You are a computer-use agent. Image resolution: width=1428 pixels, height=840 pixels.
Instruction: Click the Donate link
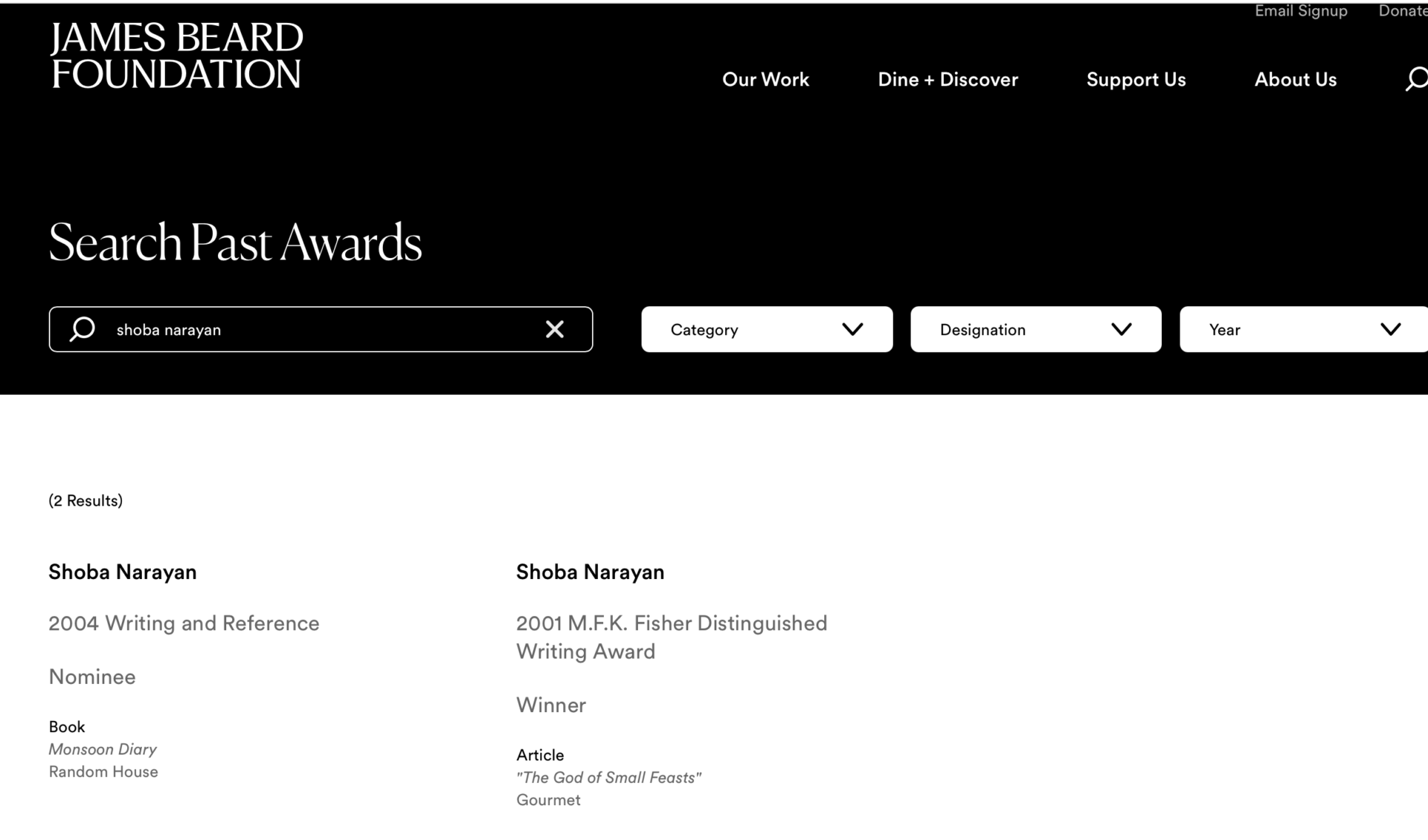(x=1403, y=11)
